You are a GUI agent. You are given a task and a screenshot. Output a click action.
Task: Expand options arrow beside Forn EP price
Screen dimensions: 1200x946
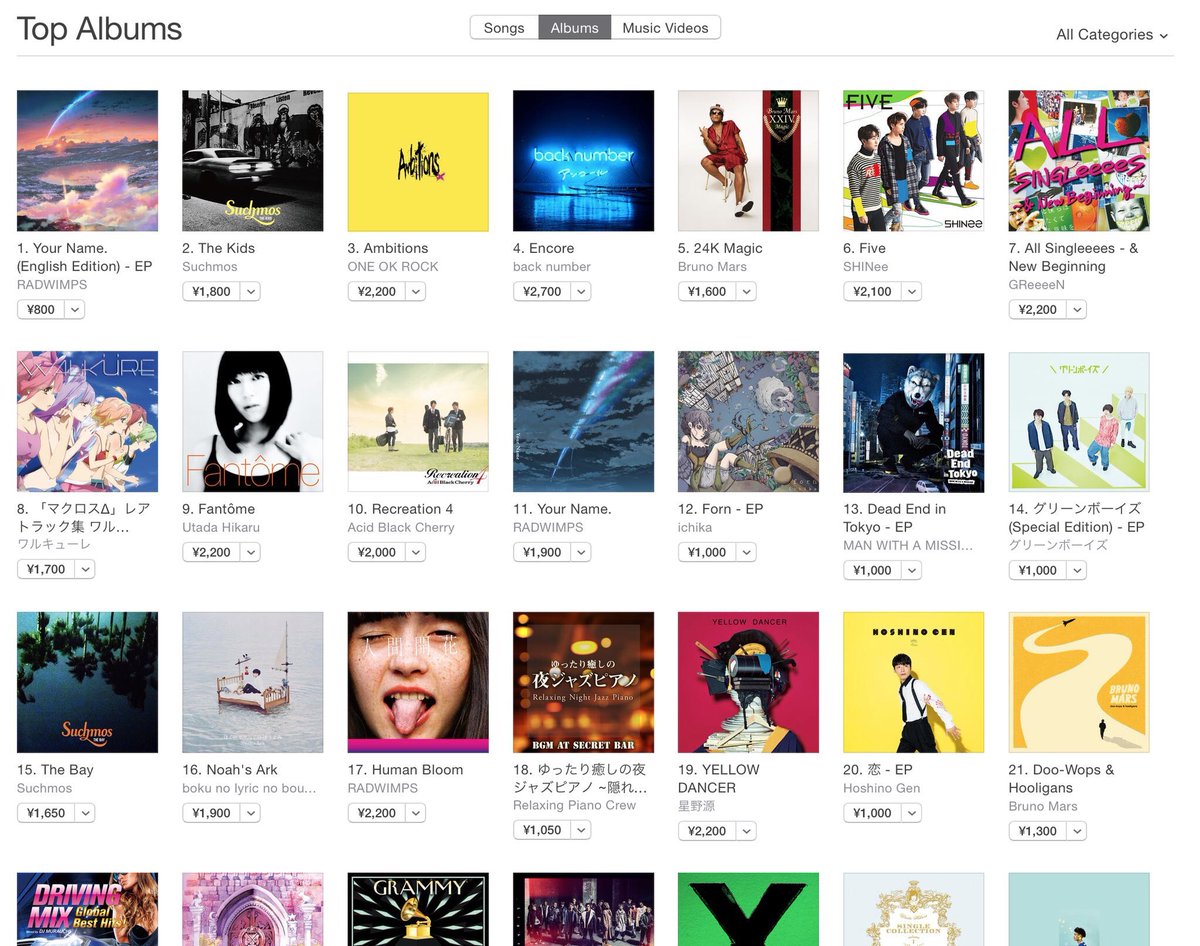[x=746, y=552]
